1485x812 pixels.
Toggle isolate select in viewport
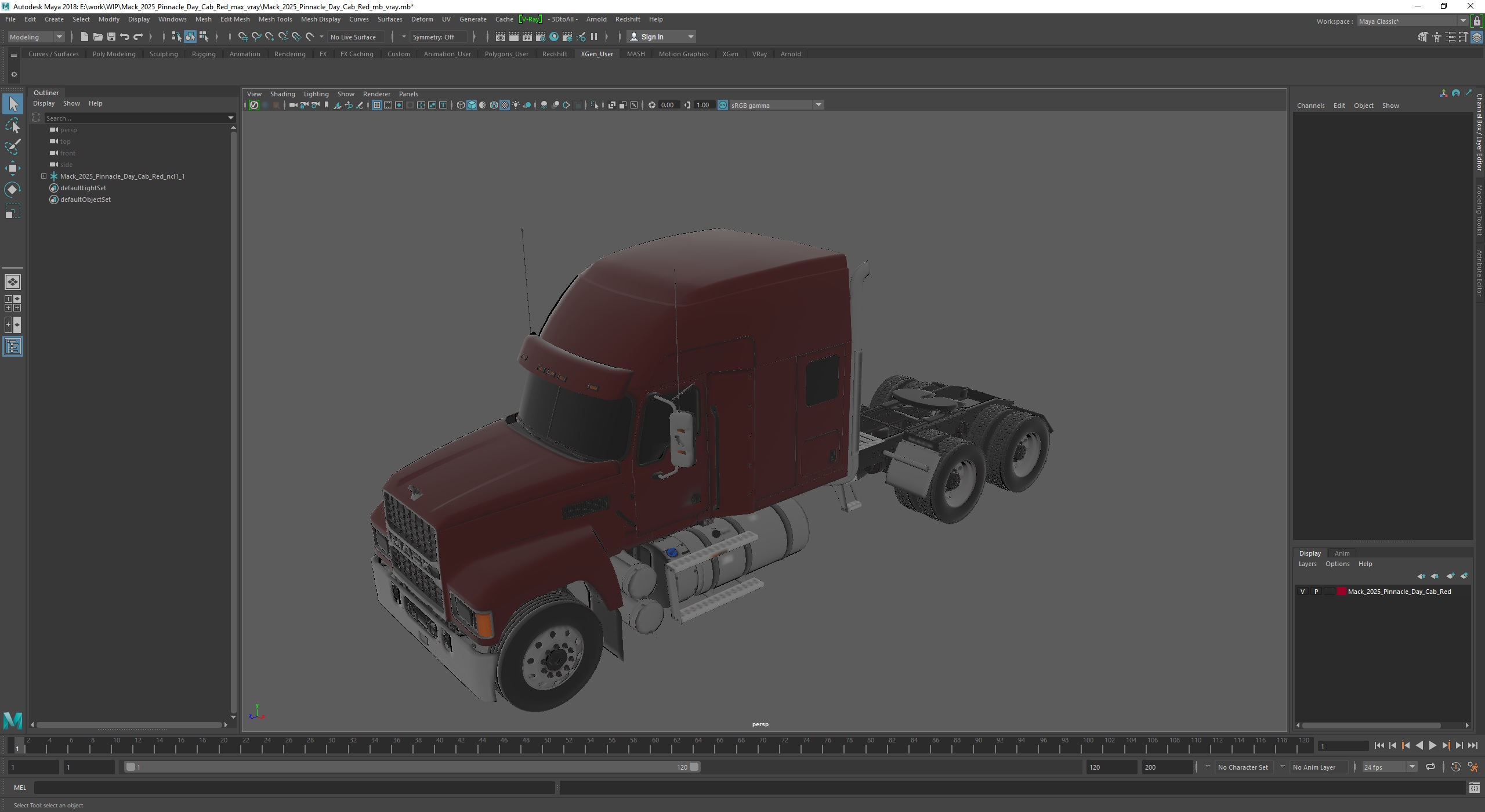pyautogui.click(x=595, y=105)
